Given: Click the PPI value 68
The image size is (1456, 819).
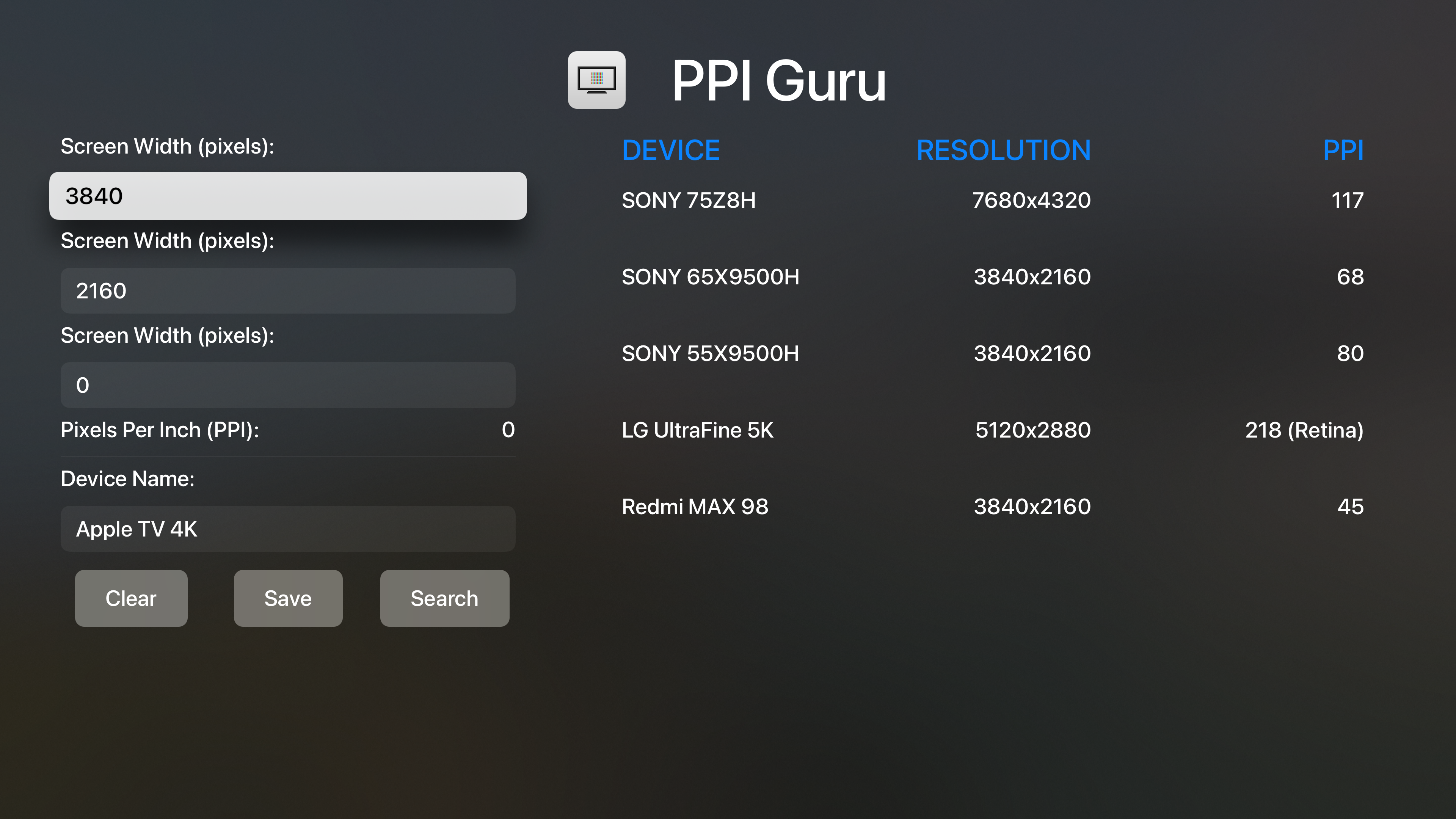Looking at the screenshot, I should [x=1350, y=277].
